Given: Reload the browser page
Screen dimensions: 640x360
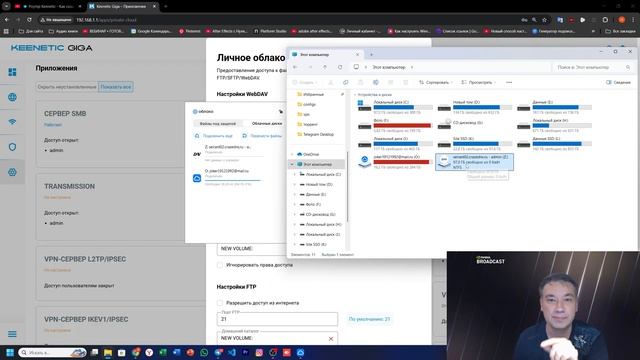Looking at the screenshot, I should (x=29, y=20).
